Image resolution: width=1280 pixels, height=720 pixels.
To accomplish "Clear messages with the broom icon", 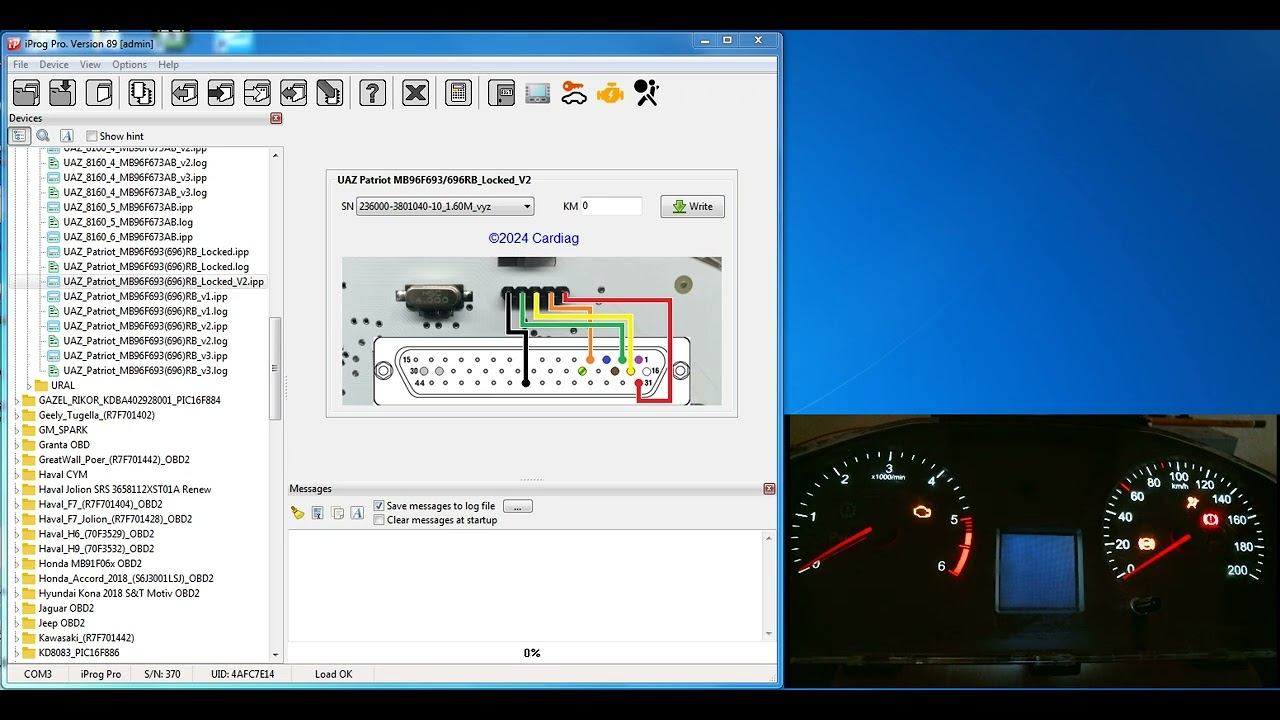I will click(x=297, y=513).
